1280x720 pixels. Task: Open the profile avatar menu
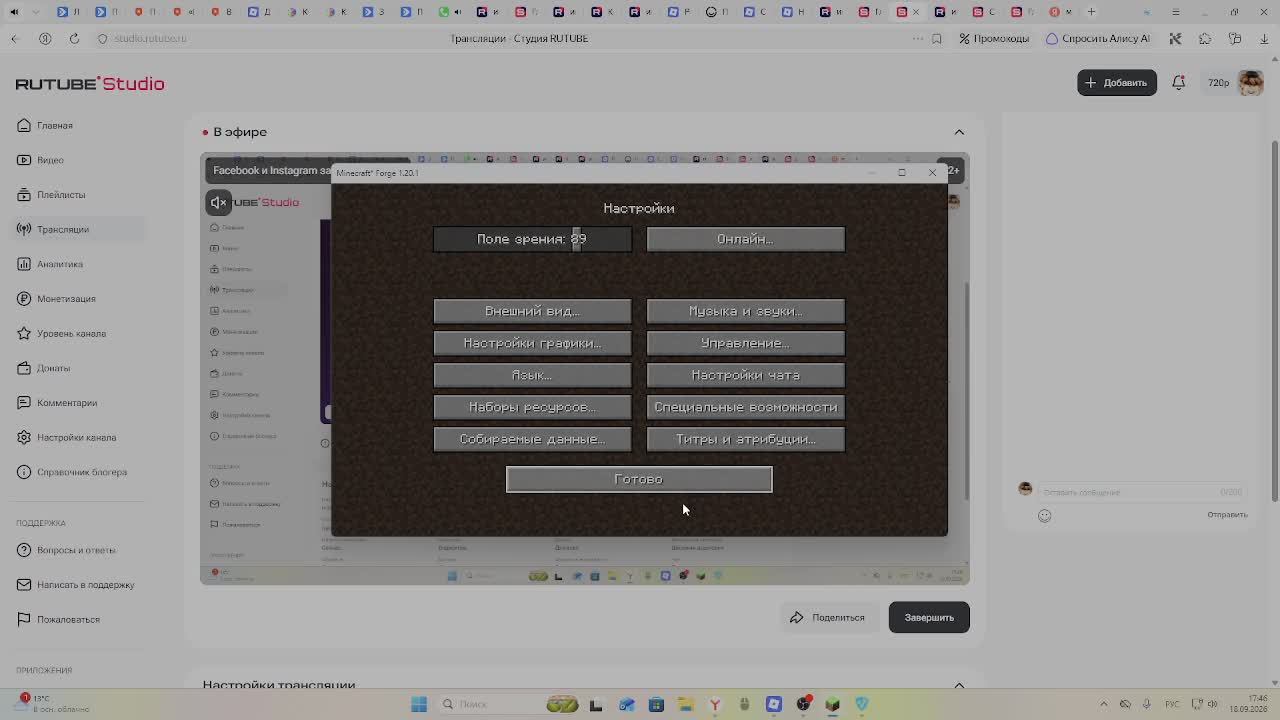1251,83
